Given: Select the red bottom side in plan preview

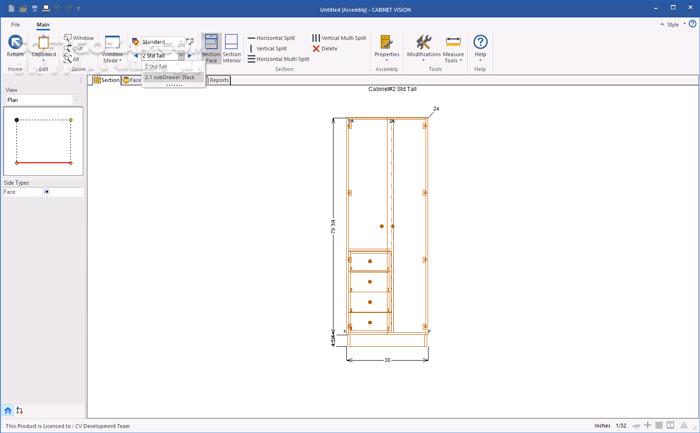Looking at the screenshot, I should (x=44, y=163).
